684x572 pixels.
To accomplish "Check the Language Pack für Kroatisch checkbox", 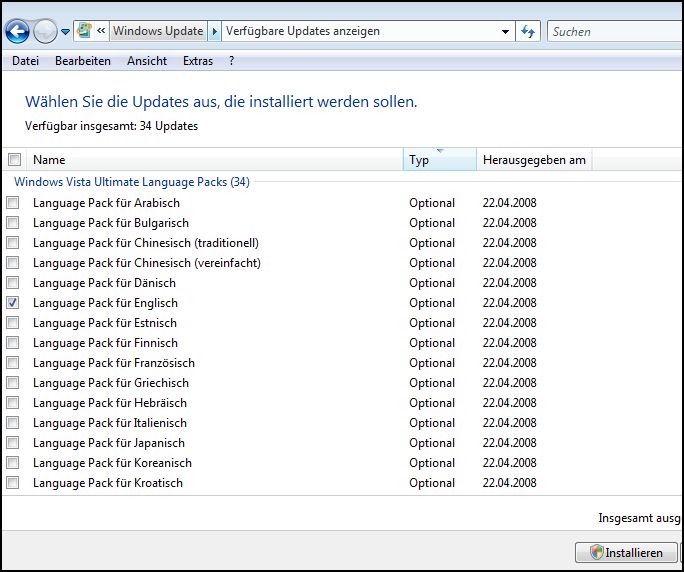I will tap(13, 483).
